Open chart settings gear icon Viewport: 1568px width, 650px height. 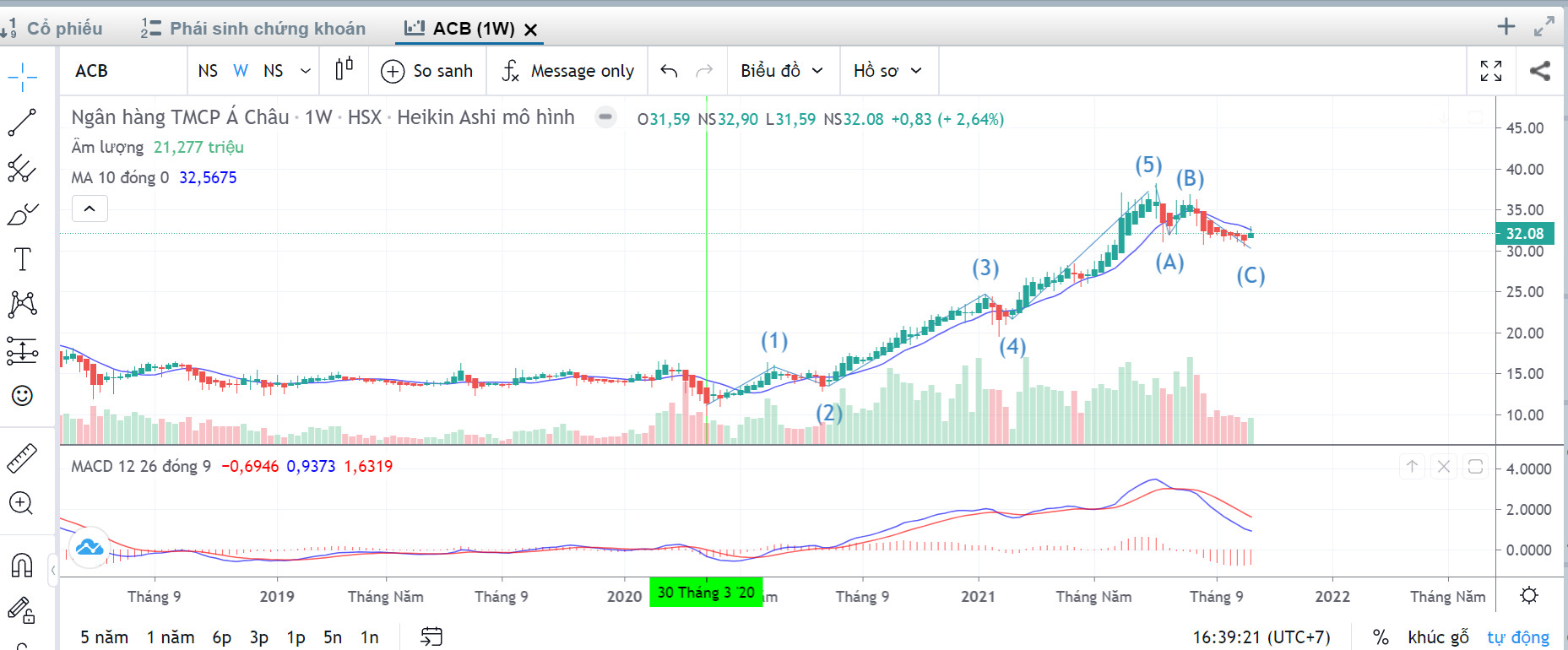[x=1529, y=595]
